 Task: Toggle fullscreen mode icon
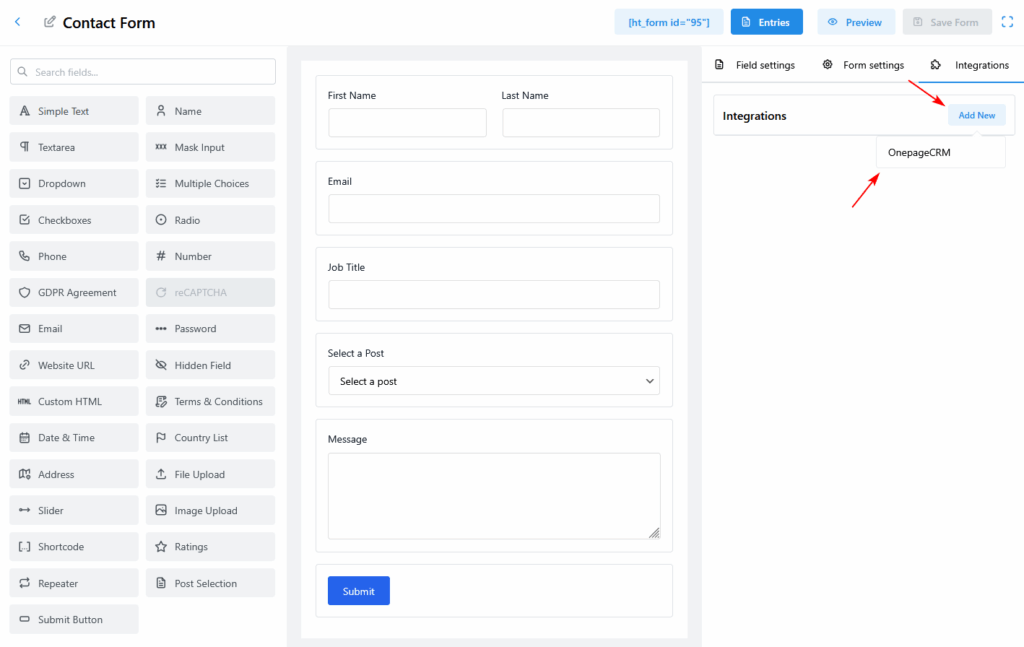[x=1007, y=22]
